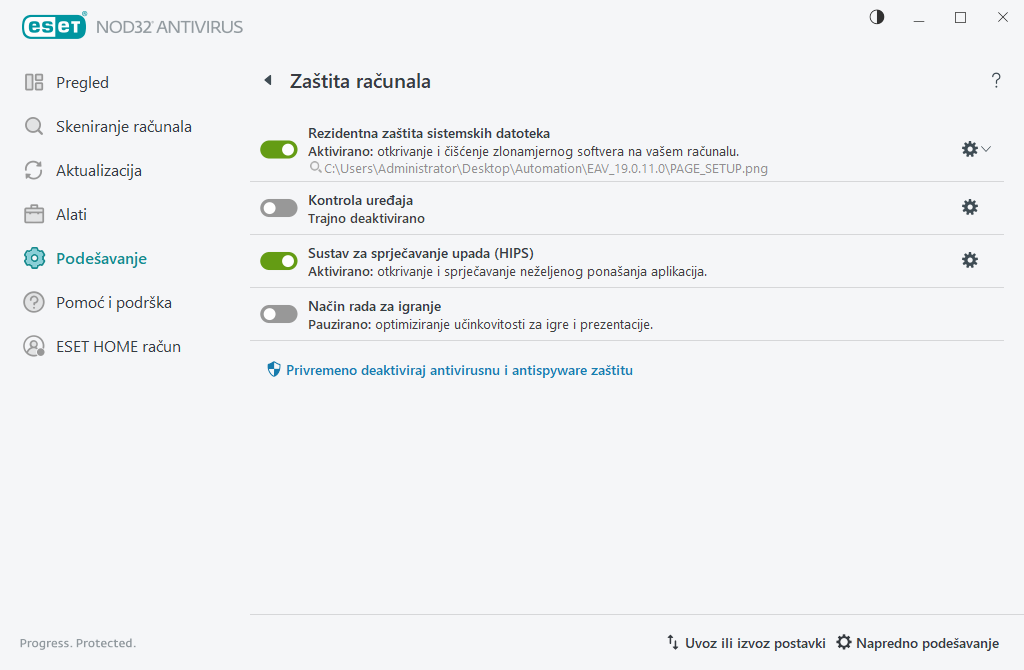The width and height of the screenshot is (1024, 670).
Task: Click the Aktualizacija refresh icon
Action: [x=33, y=170]
